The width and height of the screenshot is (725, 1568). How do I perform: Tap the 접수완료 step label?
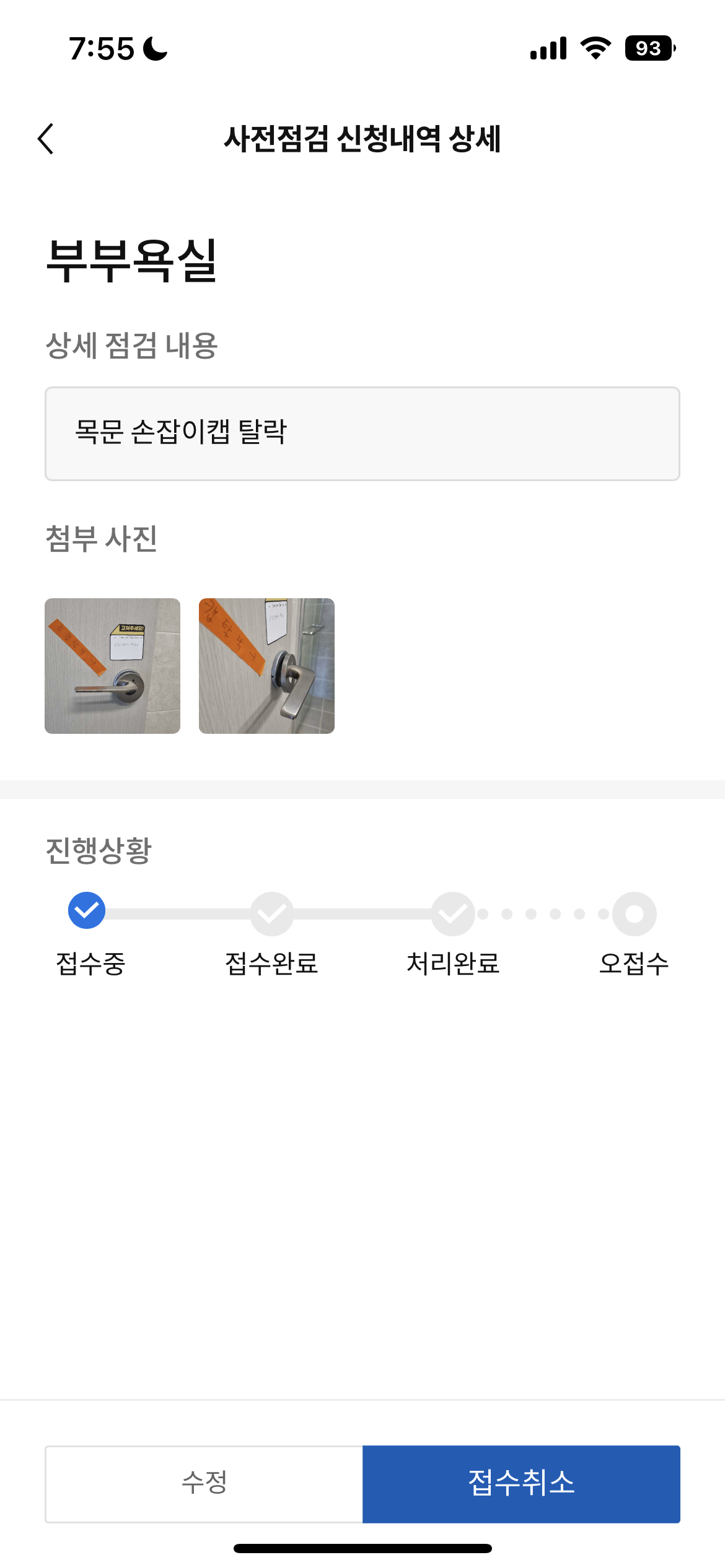tap(271, 964)
